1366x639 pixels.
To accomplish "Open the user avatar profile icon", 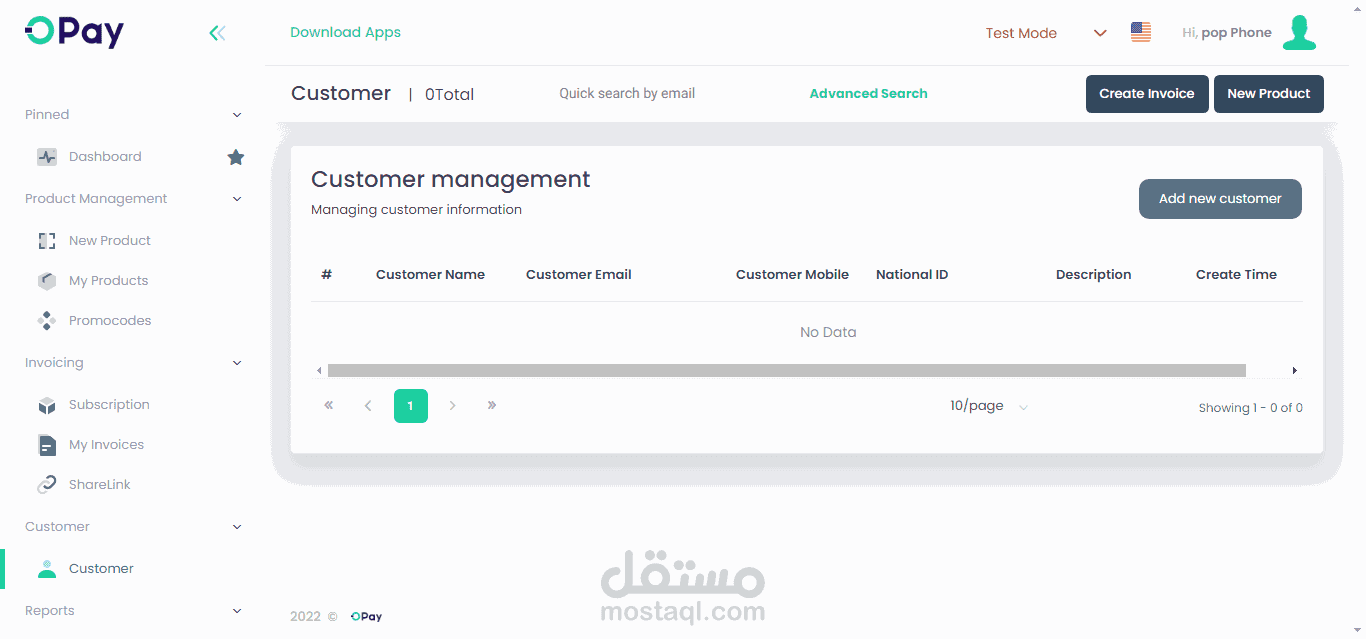I will coord(1299,32).
